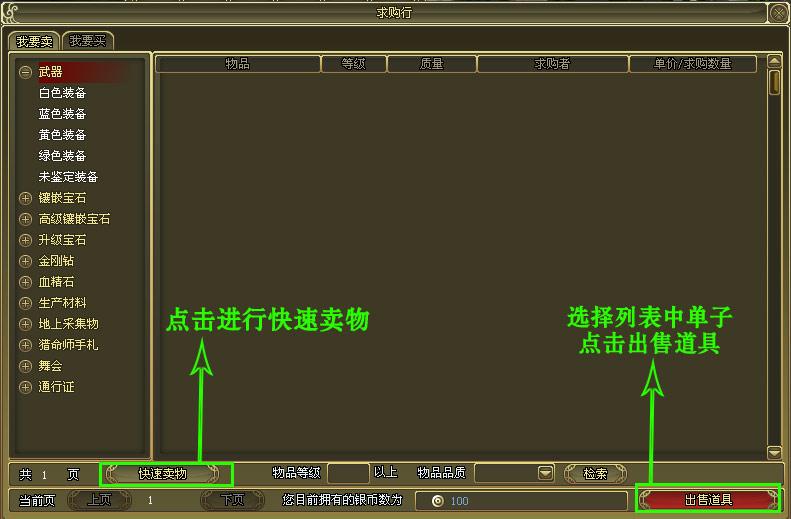Sort by the 等级 column header

353,64
